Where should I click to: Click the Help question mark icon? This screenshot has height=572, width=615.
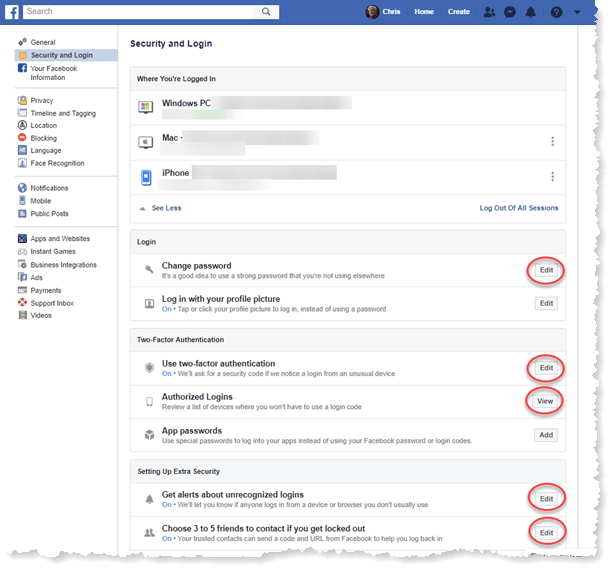pos(556,12)
